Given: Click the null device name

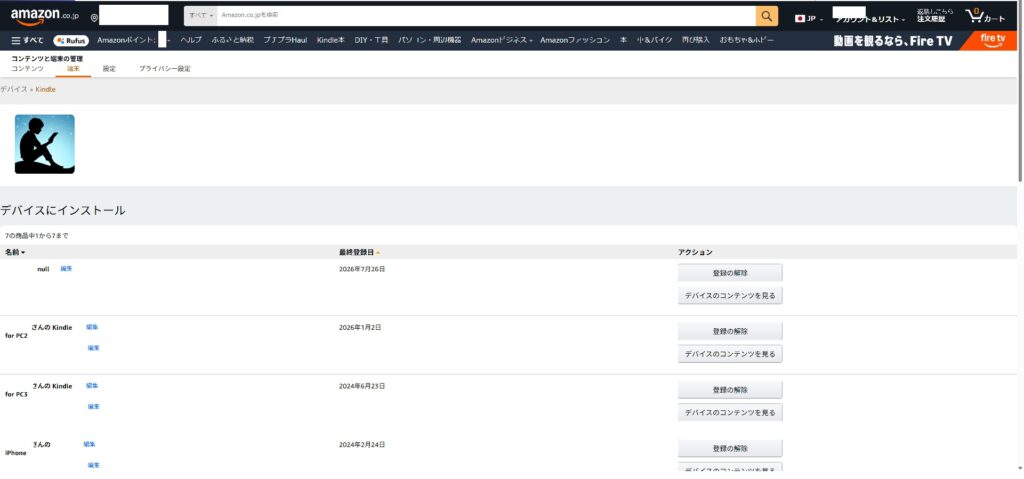Looking at the screenshot, I should 43,269.
